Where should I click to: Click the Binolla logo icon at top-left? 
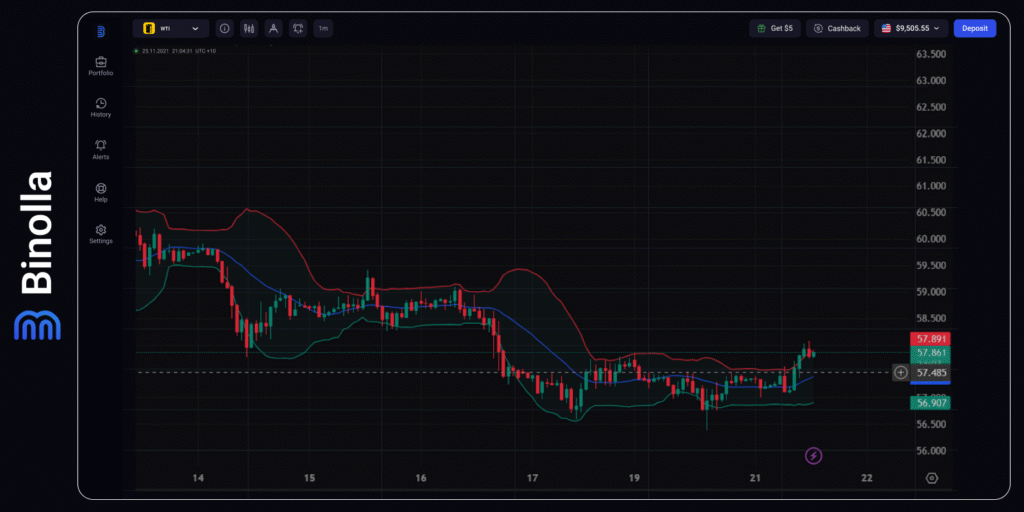coord(100,31)
